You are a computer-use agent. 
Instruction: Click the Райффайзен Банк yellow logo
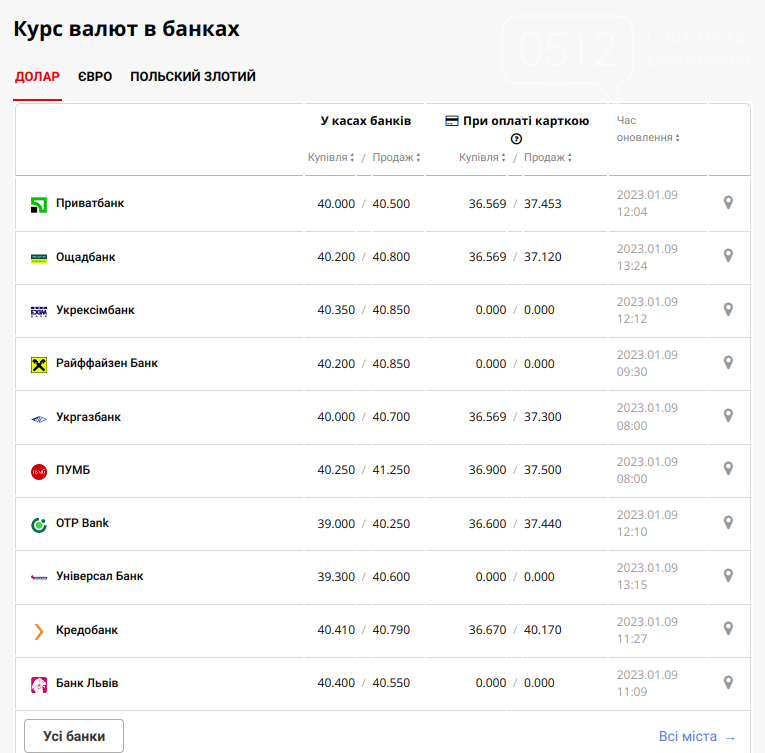39,365
